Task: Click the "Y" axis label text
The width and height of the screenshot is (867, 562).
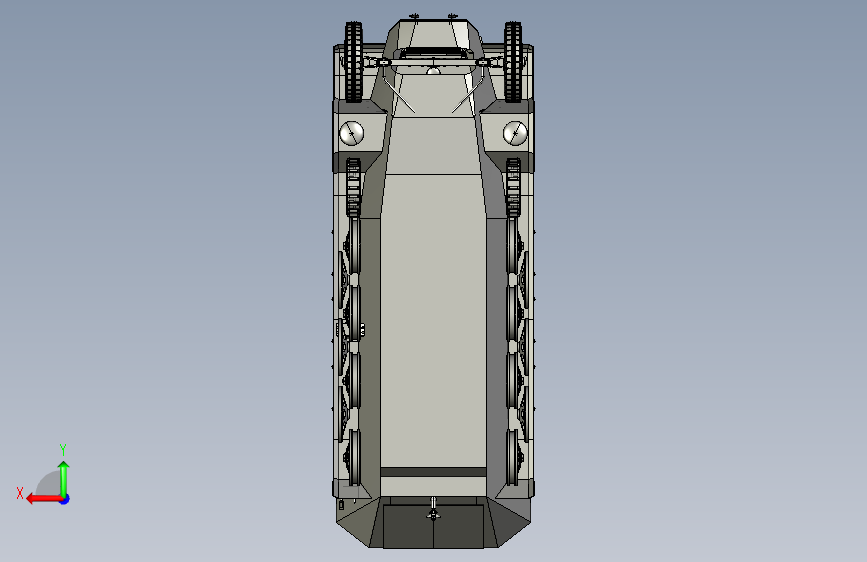Action: (63, 449)
